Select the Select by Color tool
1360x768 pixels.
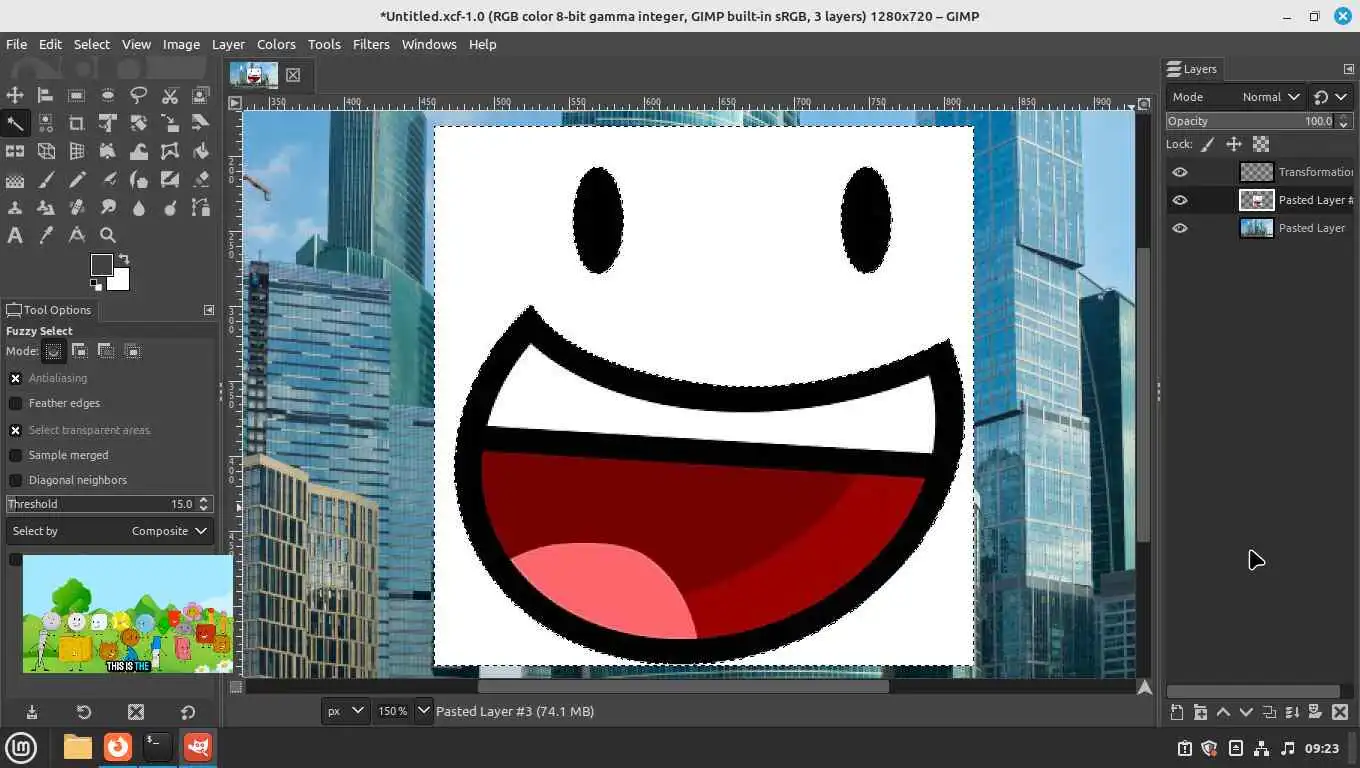[x=45, y=123]
